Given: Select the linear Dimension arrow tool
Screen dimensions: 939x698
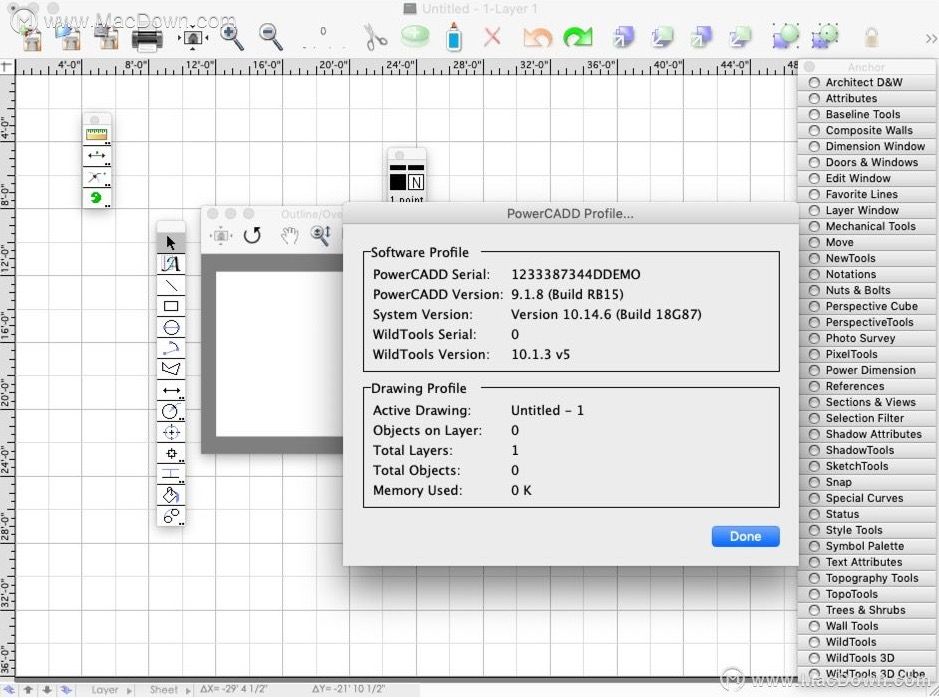Looking at the screenshot, I should coord(171,390).
